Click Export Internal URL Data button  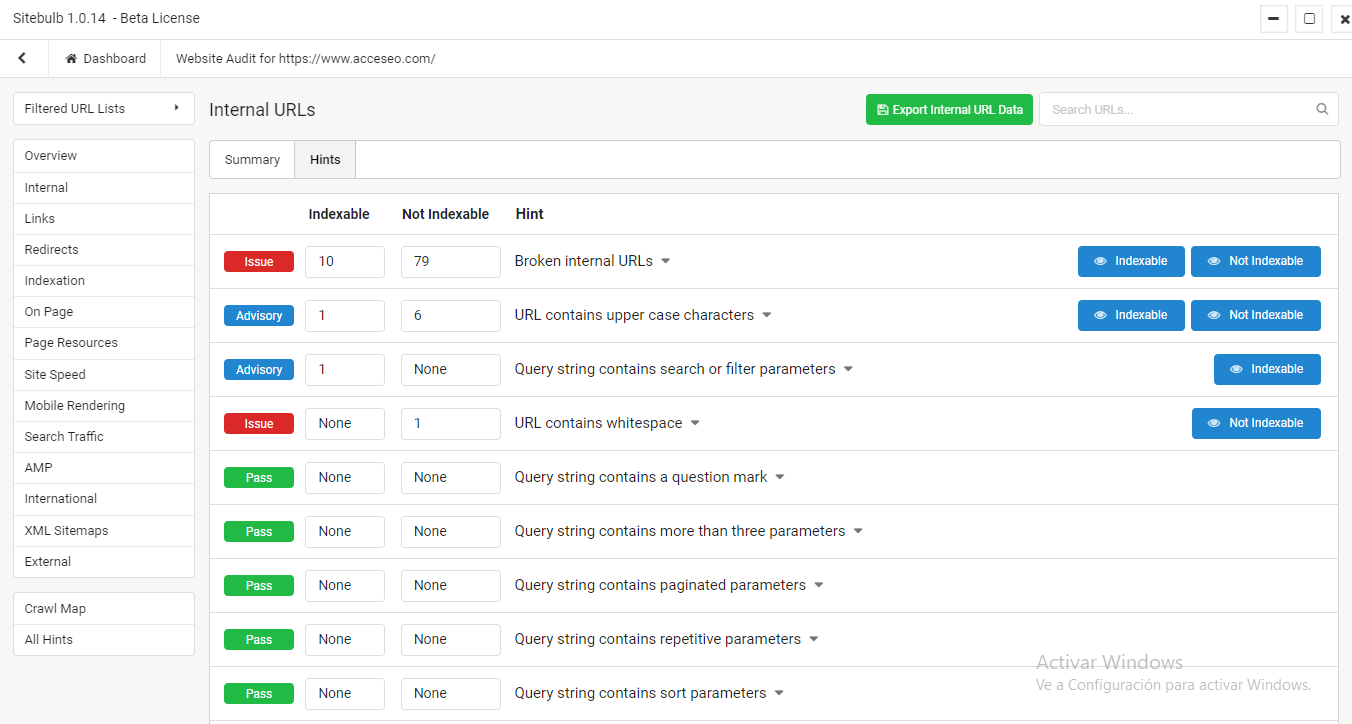point(949,110)
